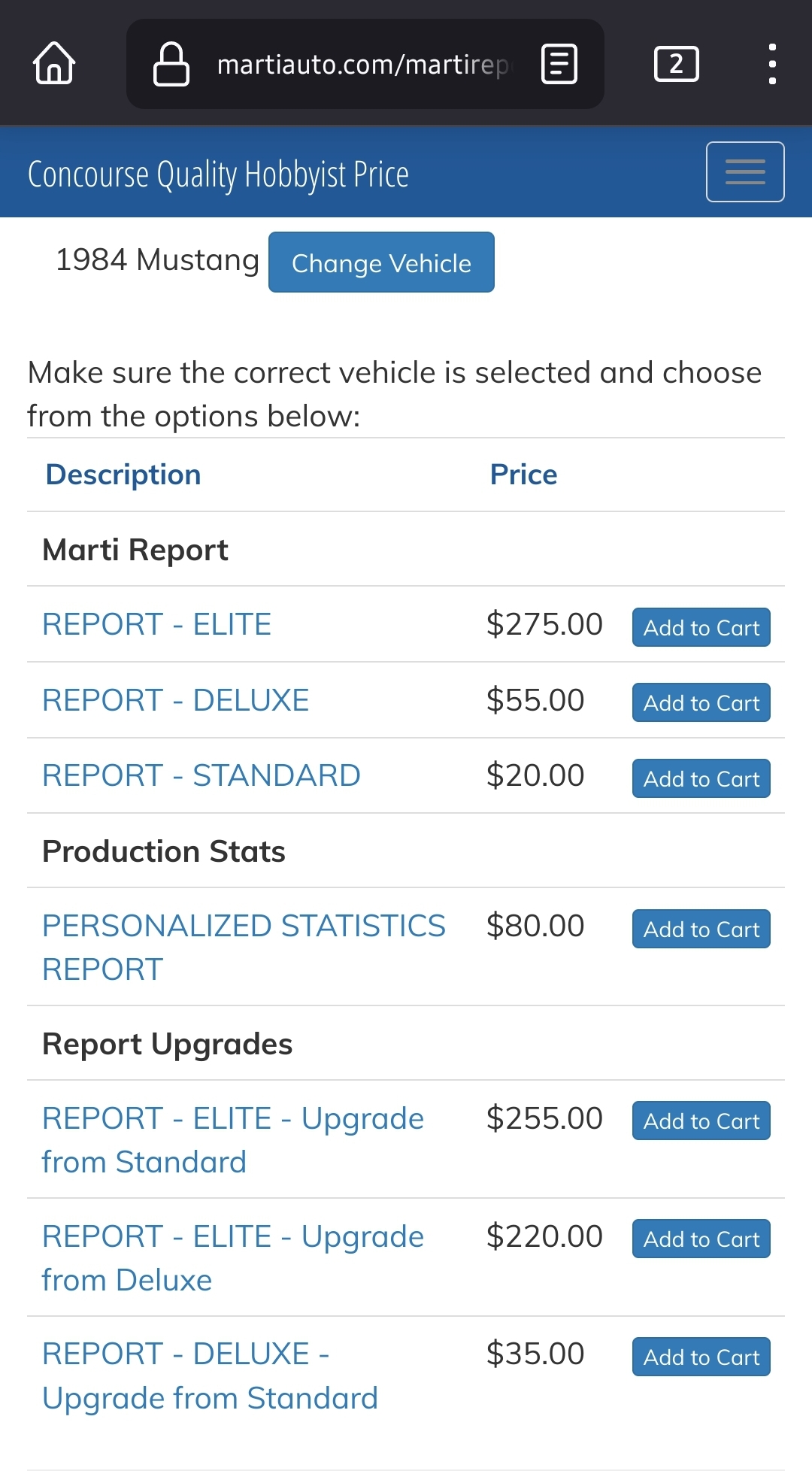
Task: Open Personalized Statistics Report link
Action: 244,948
